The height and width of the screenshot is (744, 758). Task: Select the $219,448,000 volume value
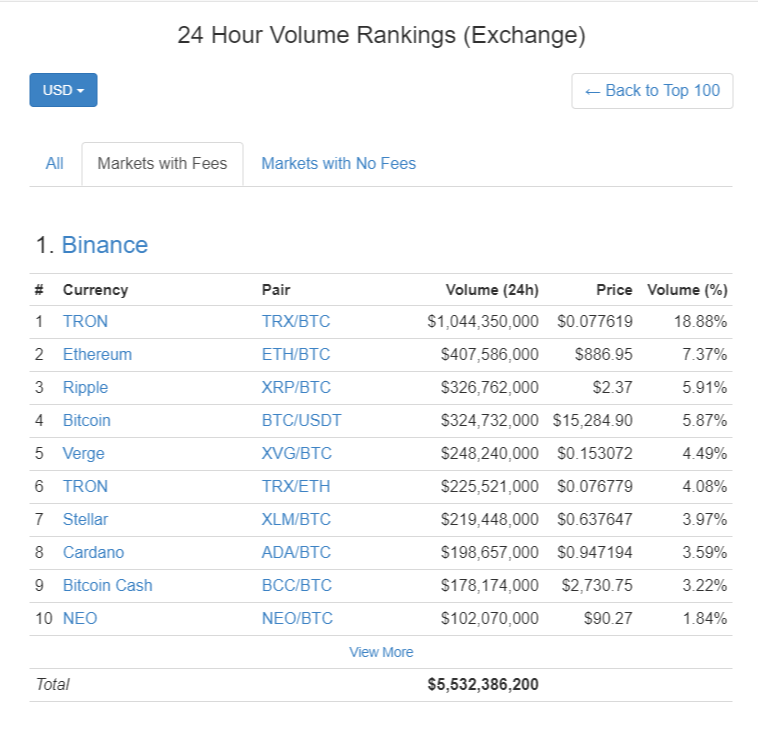tap(490, 519)
